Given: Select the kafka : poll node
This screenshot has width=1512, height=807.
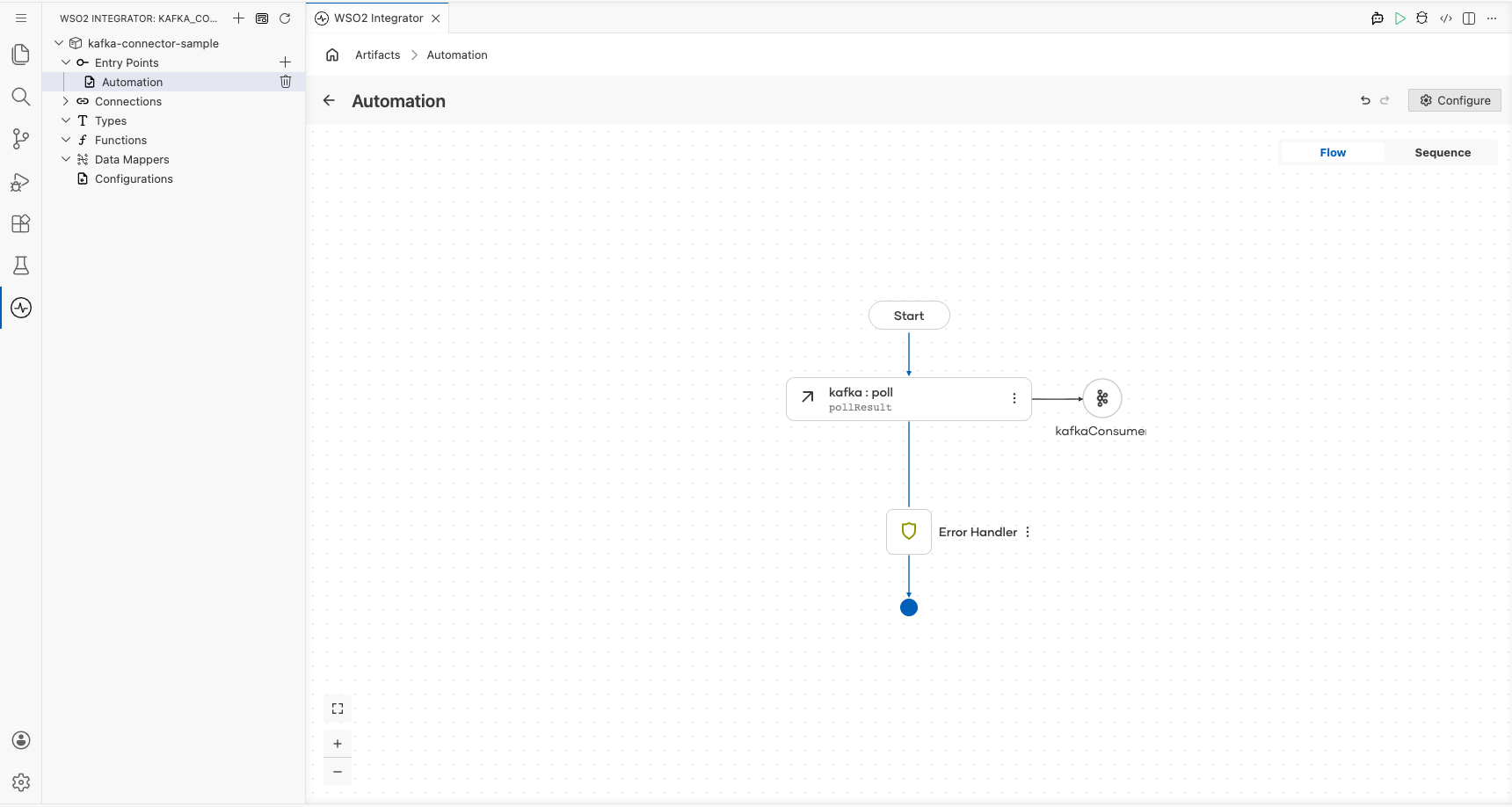Looking at the screenshot, I should click(x=909, y=399).
